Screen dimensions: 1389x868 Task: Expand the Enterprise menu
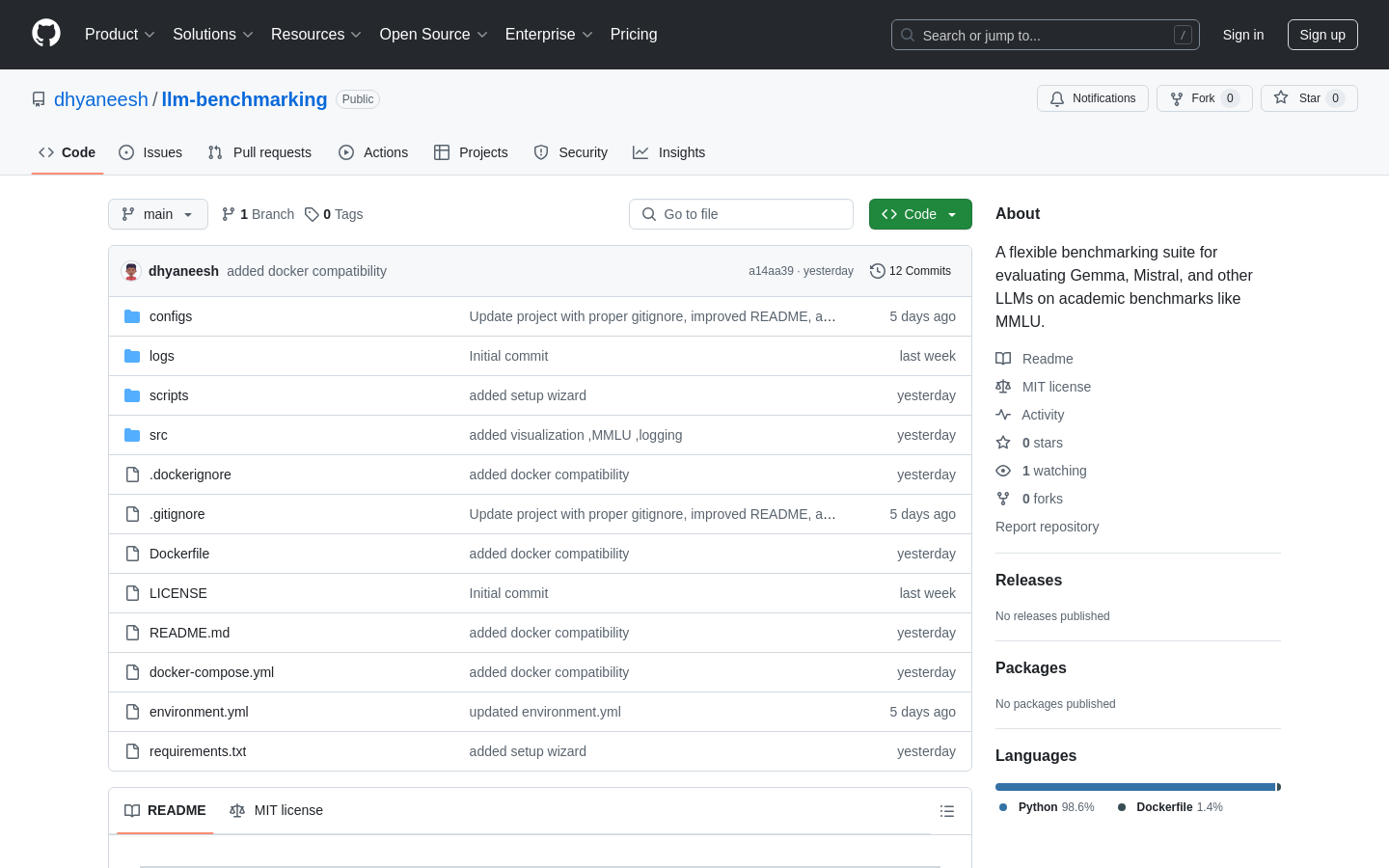[549, 35]
